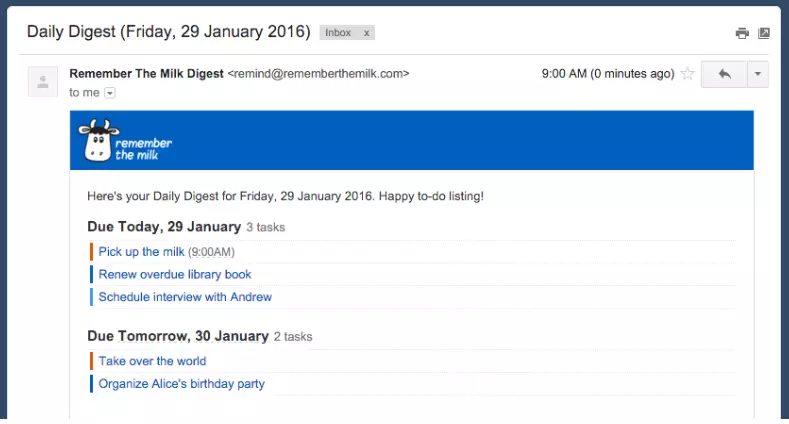
Task: Click sender name Remember The Milk Digest
Action: pos(146,73)
